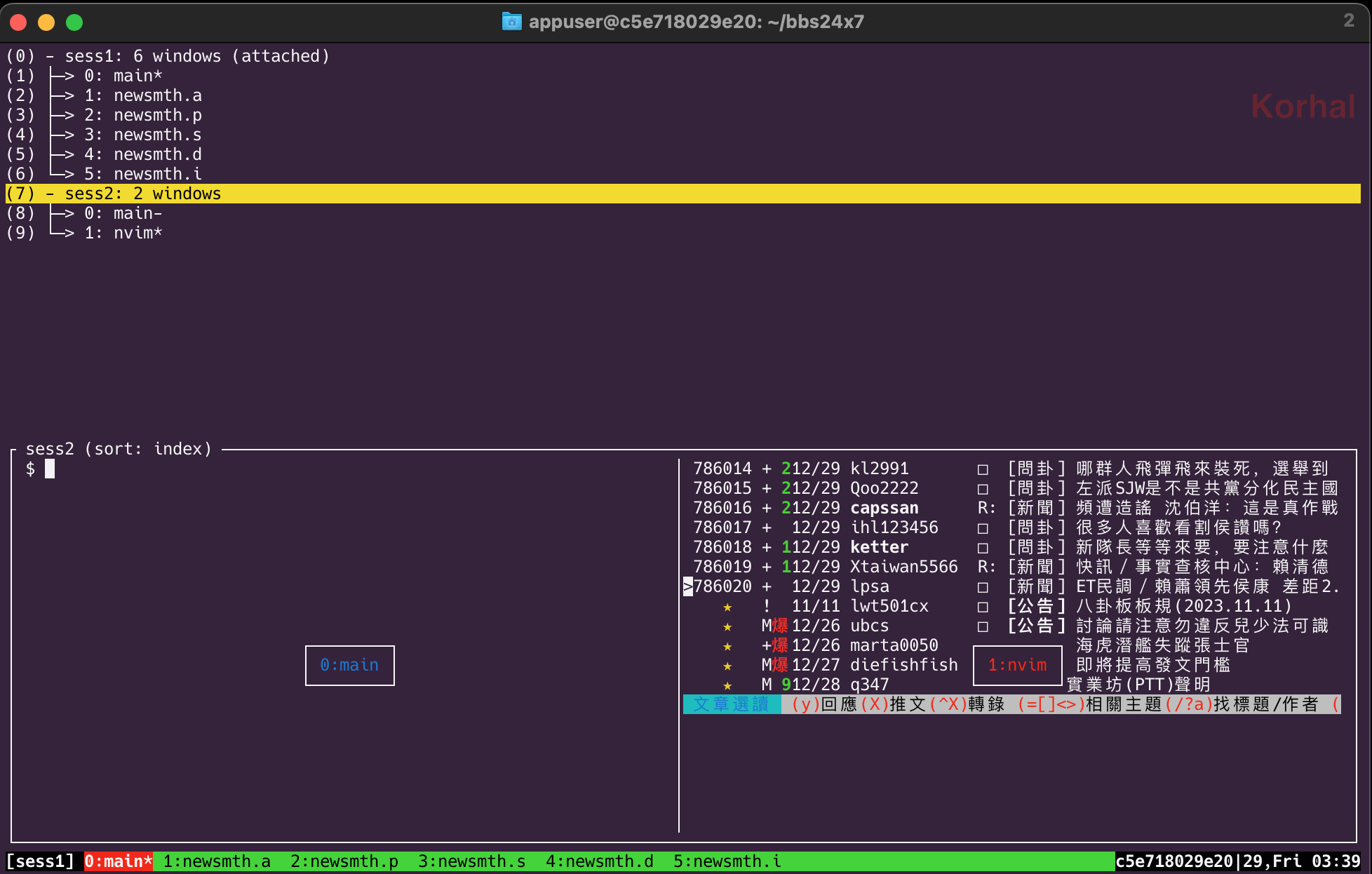Viewport: 1372px width, 874px height.
Task: Select window 3: newsmth.s in tree
Action: [104, 135]
